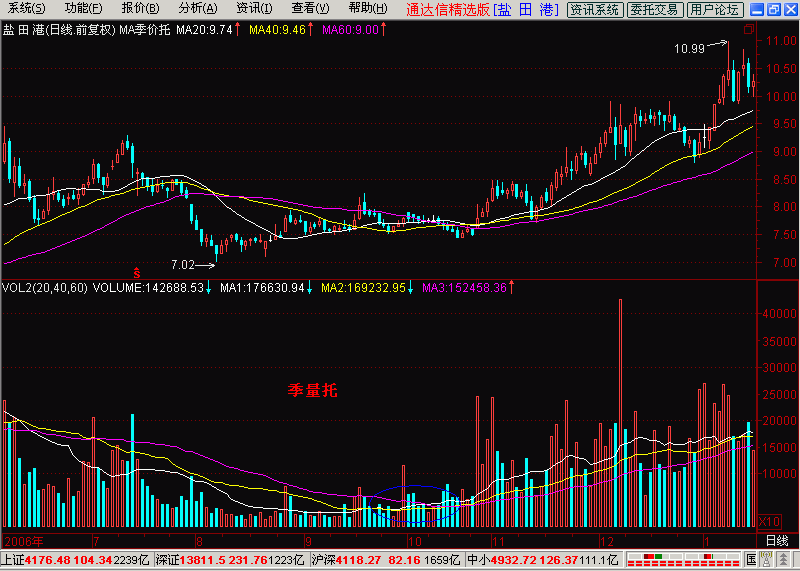Open the 盐田港(日线.前复权) chart title selector
800x571 pixels.
[x=59, y=30]
